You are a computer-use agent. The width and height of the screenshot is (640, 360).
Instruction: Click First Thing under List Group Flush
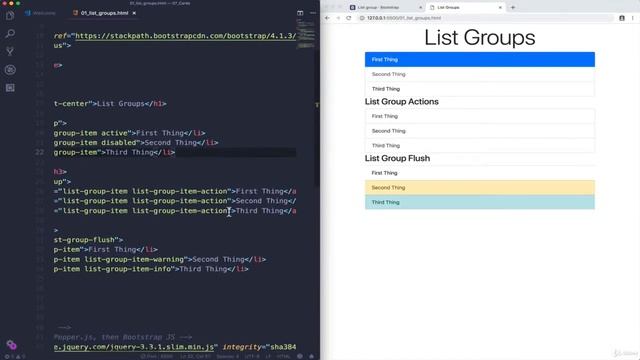(480, 173)
